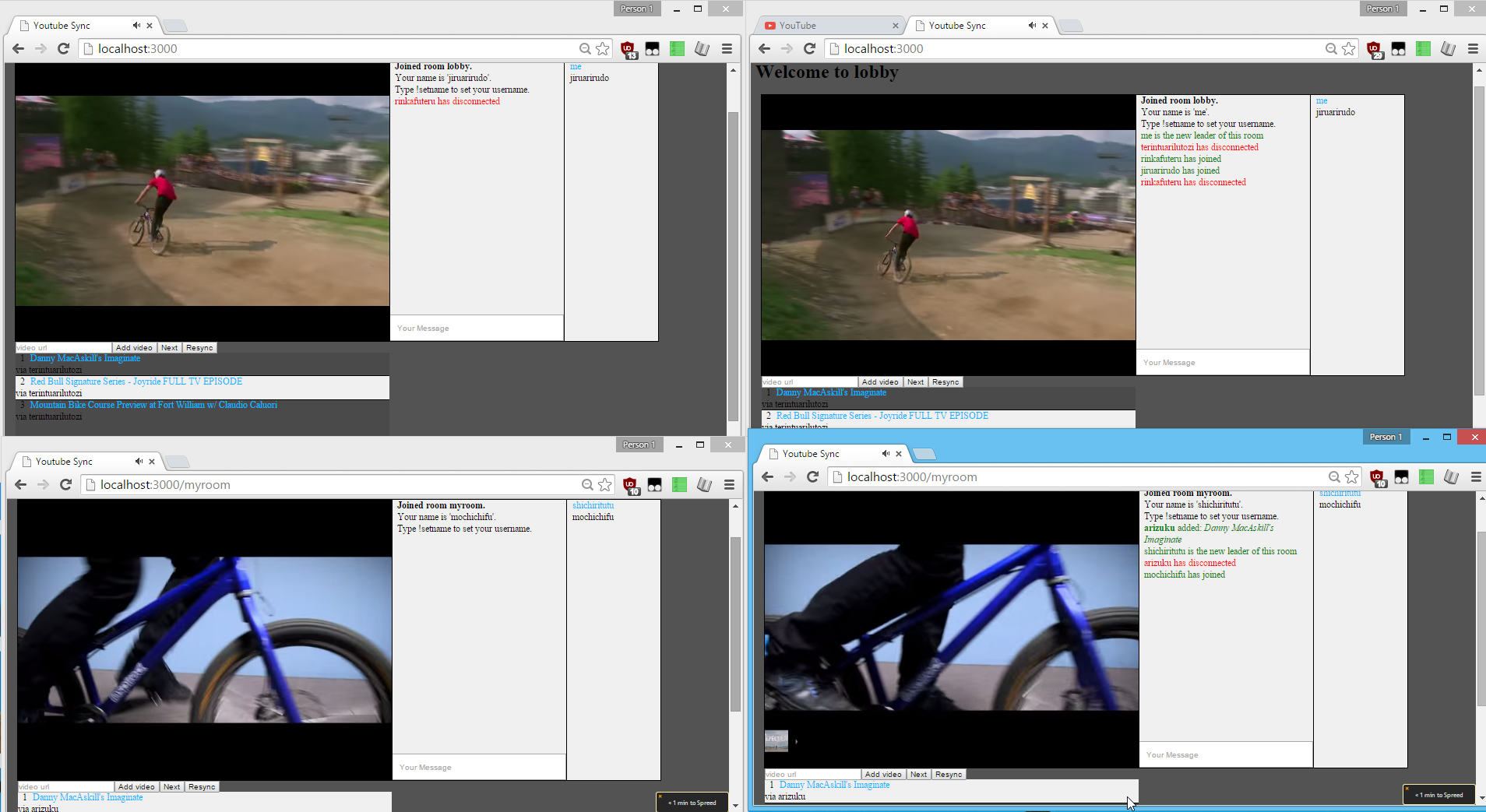Click address bar showing localhost:3000/myroom in shichiritutu's window

pyautogui.click(x=1079, y=476)
